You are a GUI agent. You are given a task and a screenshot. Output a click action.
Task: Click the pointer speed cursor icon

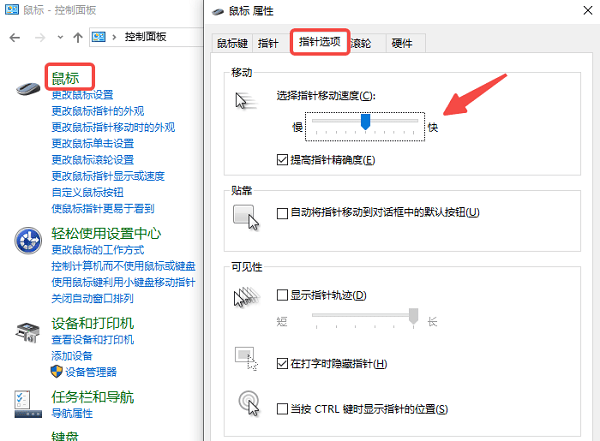point(246,101)
